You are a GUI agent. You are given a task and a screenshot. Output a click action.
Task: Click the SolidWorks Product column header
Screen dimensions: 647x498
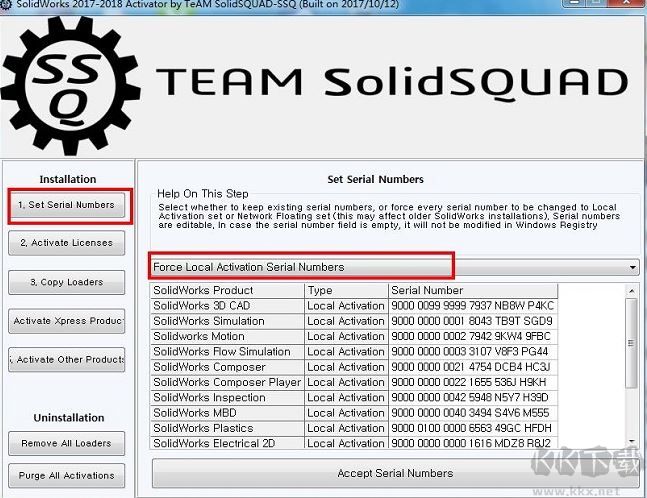click(x=227, y=290)
